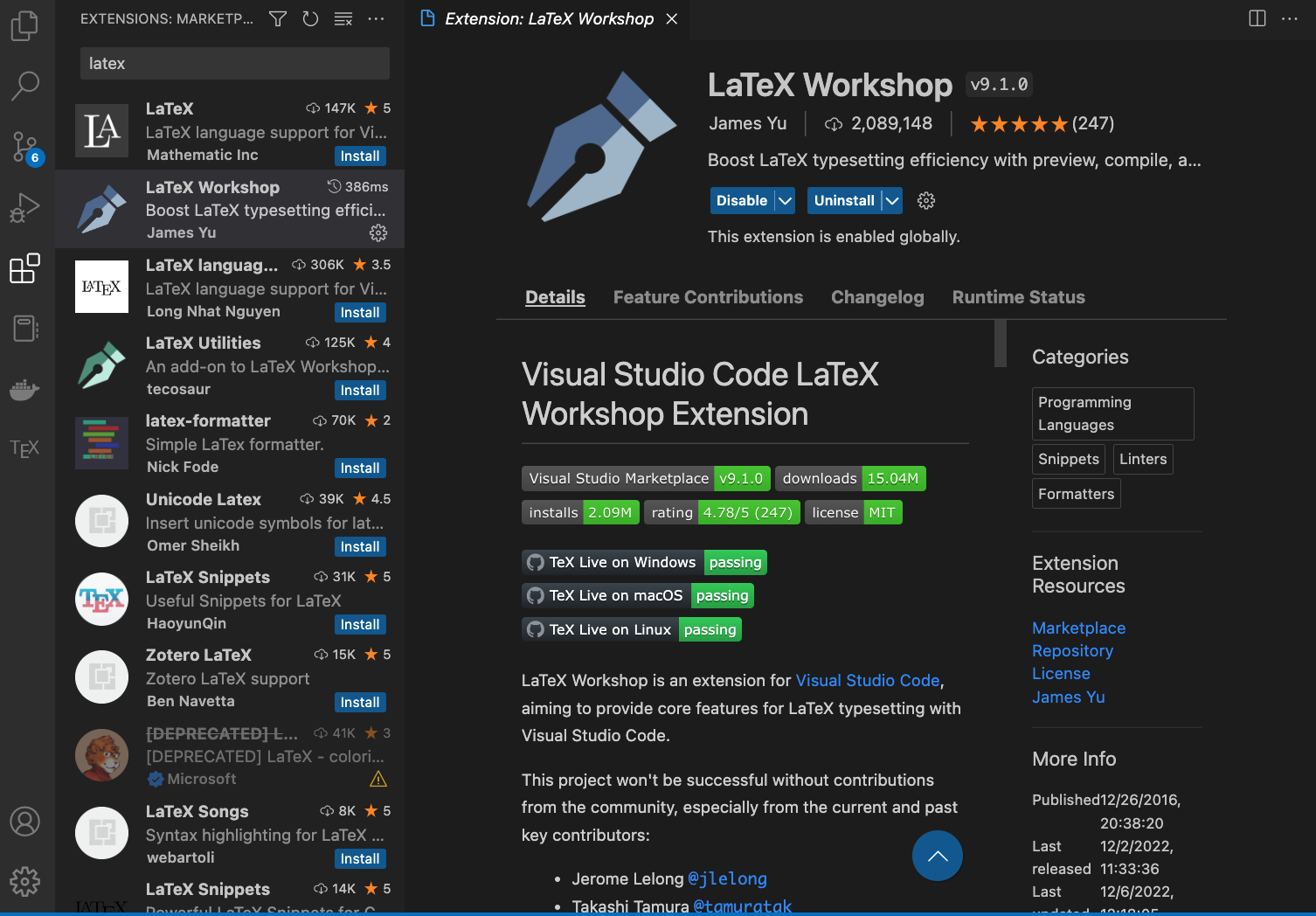Close the Extension: LaTeX Workshop tab
This screenshot has height=916, width=1316.
click(672, 19)
